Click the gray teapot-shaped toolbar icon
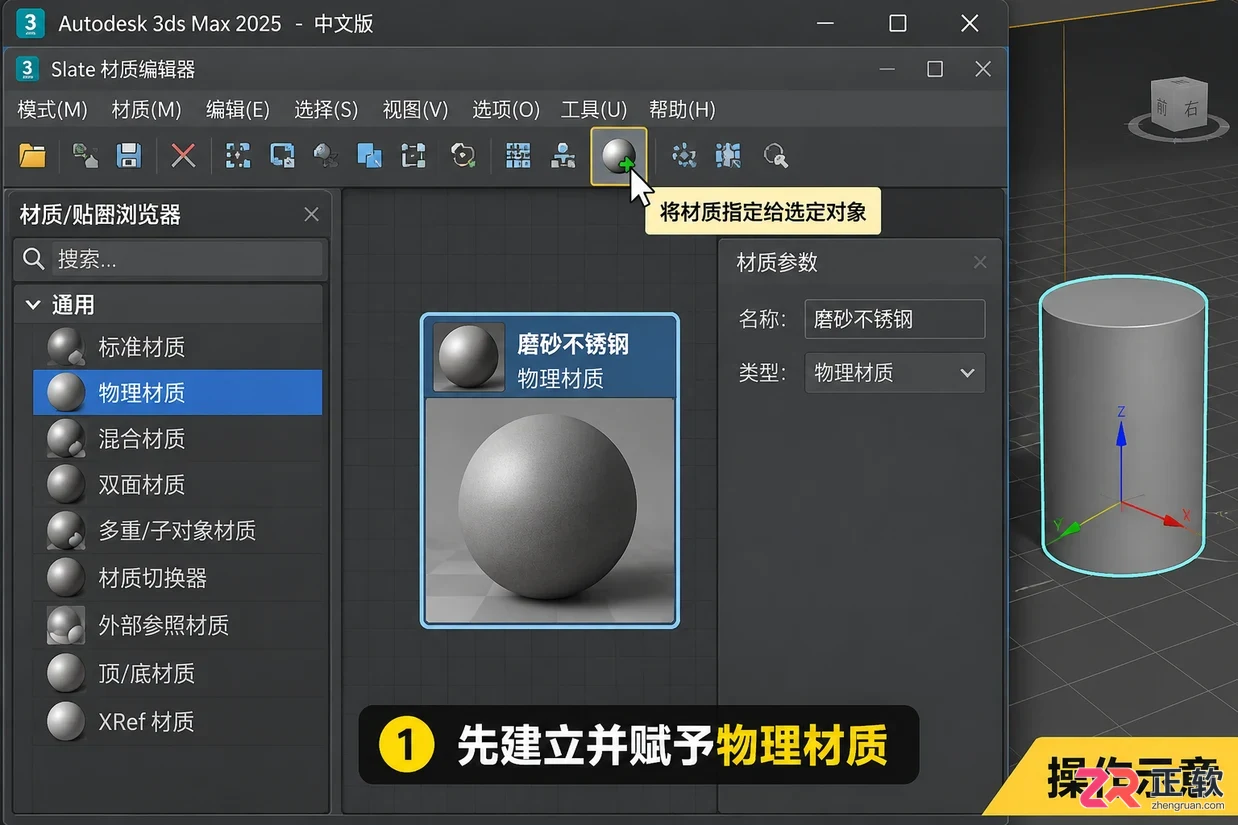 pyautogui.click(x=326, y=155)
